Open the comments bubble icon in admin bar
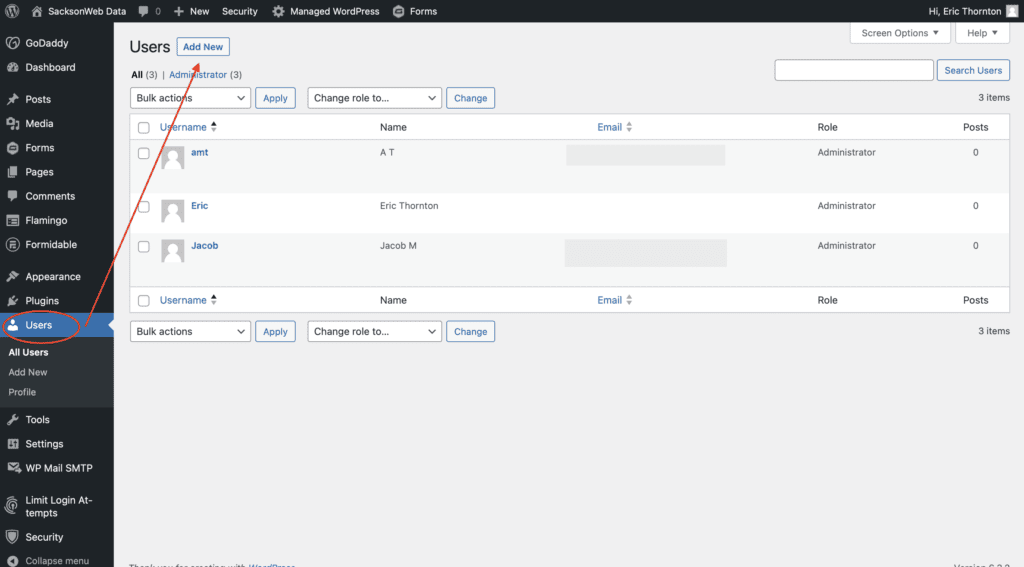Screen dimensions: 1024x567 coord(144,11)
